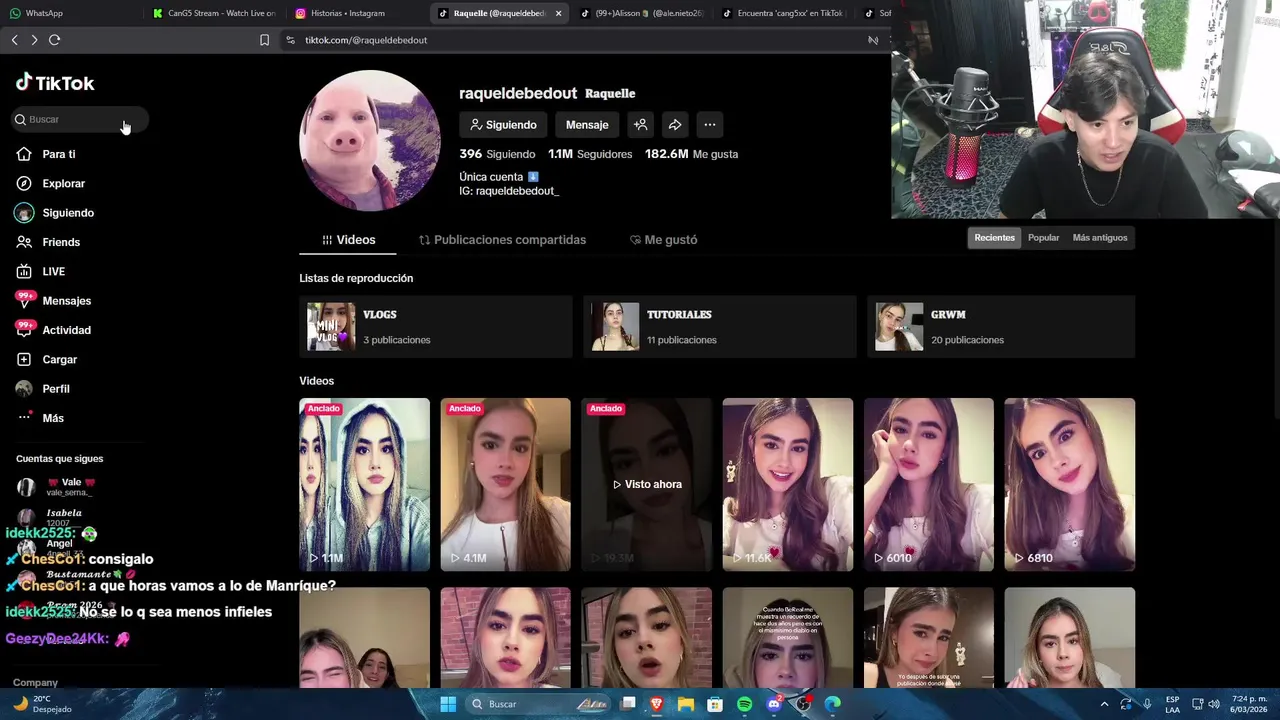Switch to CanG5 Stream browser tab

[214, 13]
